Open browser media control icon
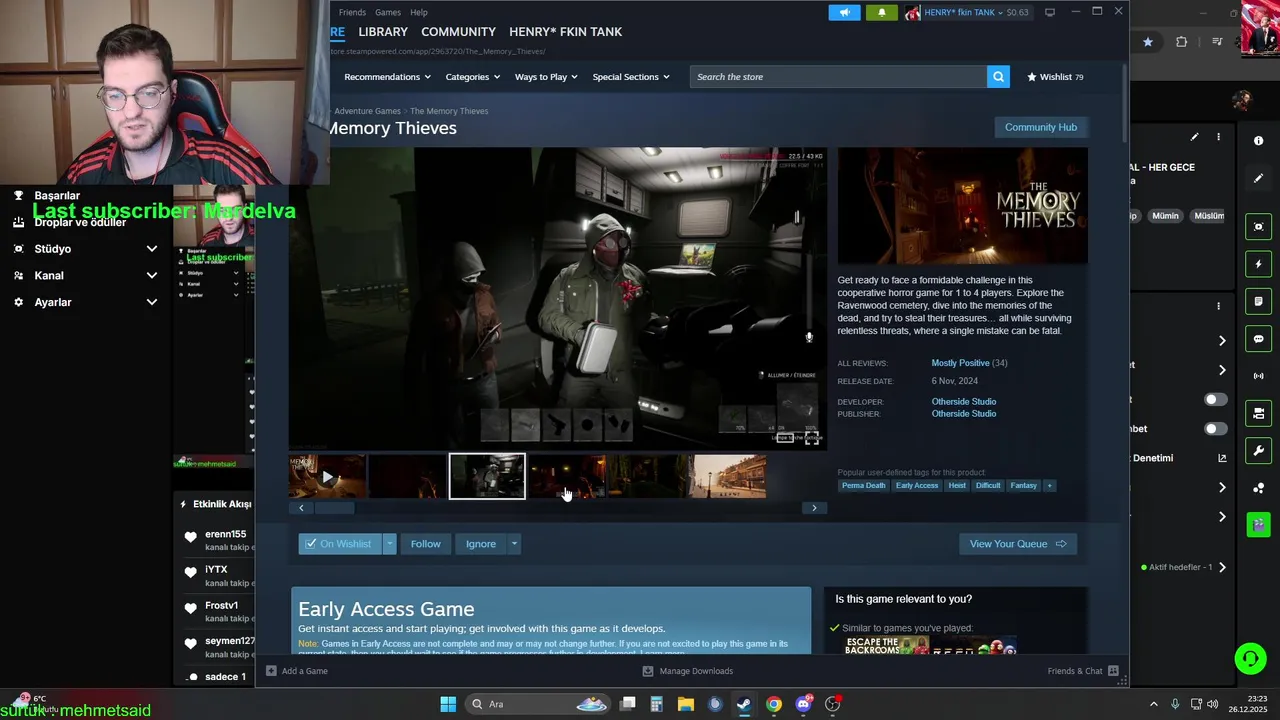The image size is (1280, 720). [x=1217, y=42]
